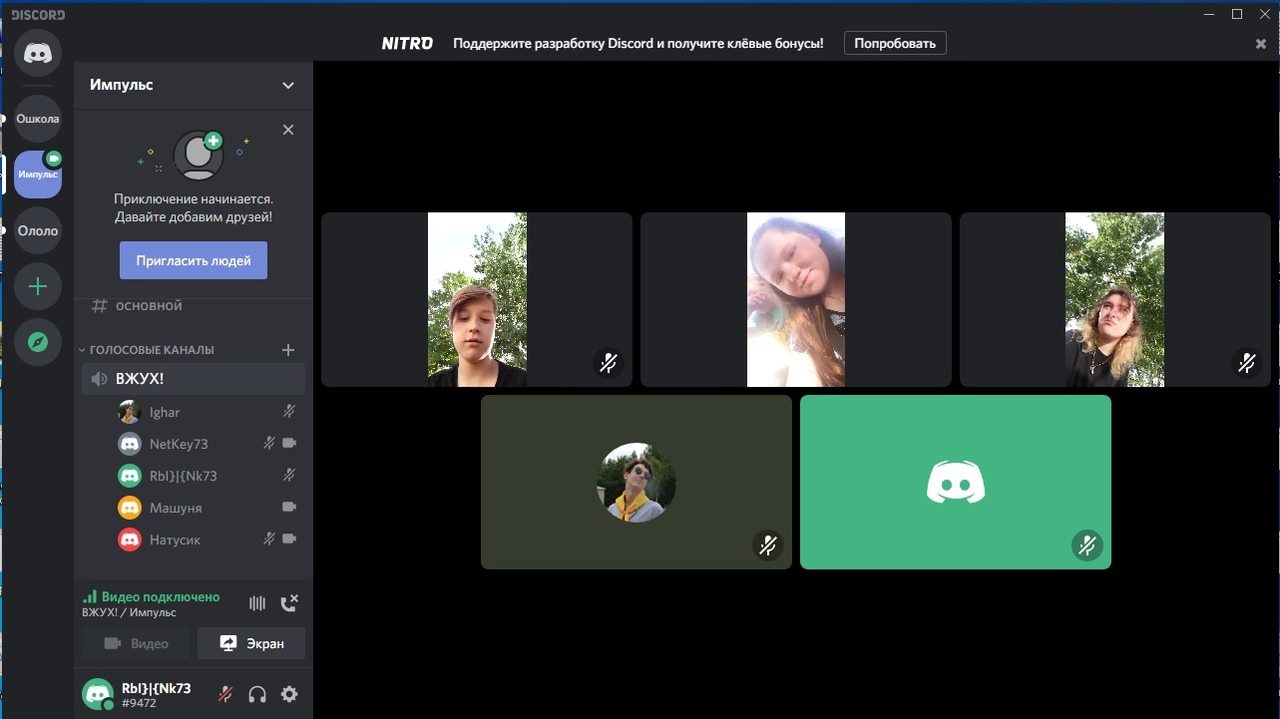Click the username Rbl}{Nk73 #9472
Screen dimensions: 1280x719
[x=156, y=694]
